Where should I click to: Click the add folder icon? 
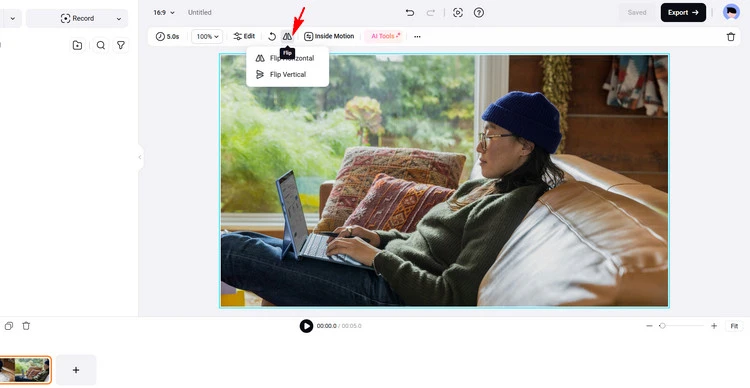77,45
